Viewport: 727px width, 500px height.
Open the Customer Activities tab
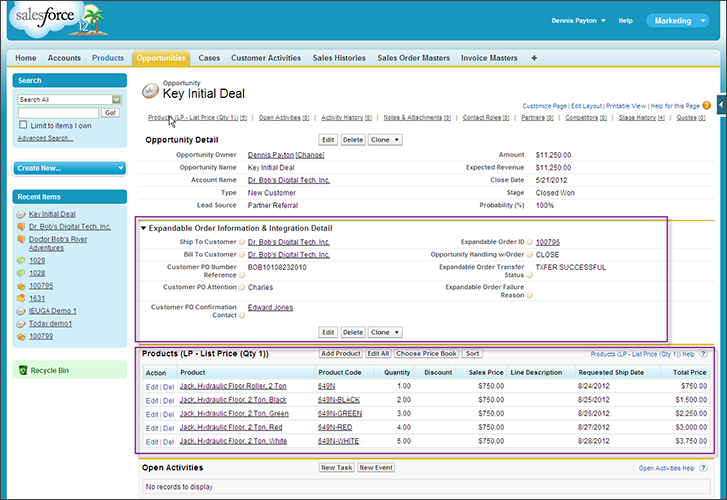coord(266,58)
